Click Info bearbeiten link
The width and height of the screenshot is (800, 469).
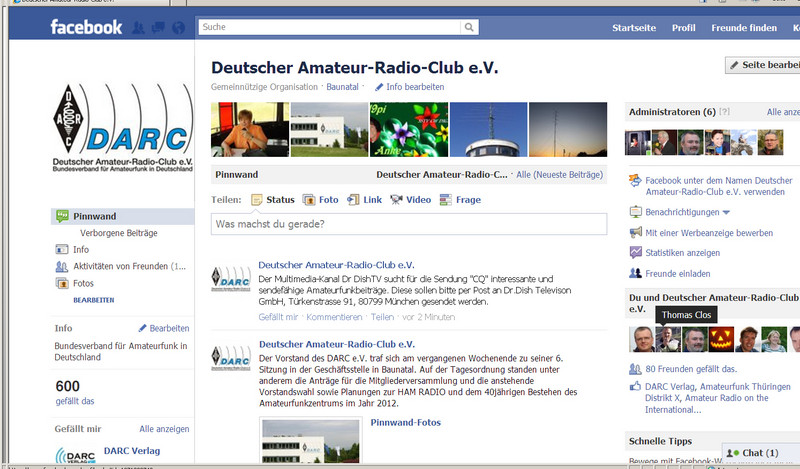[415, 87]
